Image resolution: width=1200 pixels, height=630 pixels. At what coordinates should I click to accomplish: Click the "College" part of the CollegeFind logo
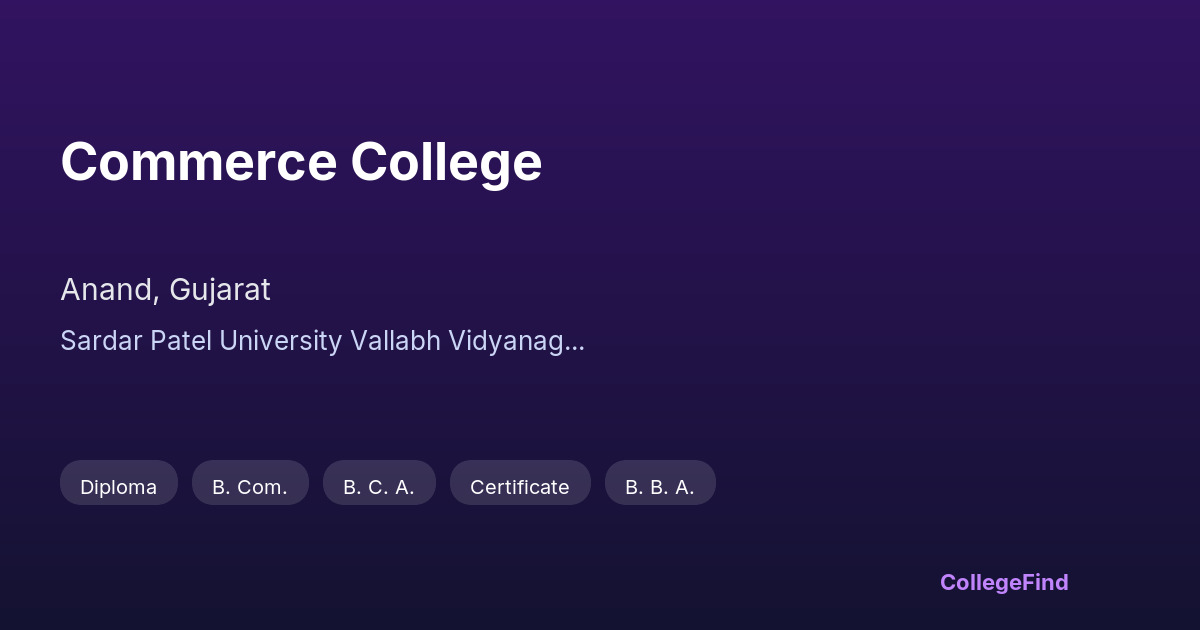point(982,582)
